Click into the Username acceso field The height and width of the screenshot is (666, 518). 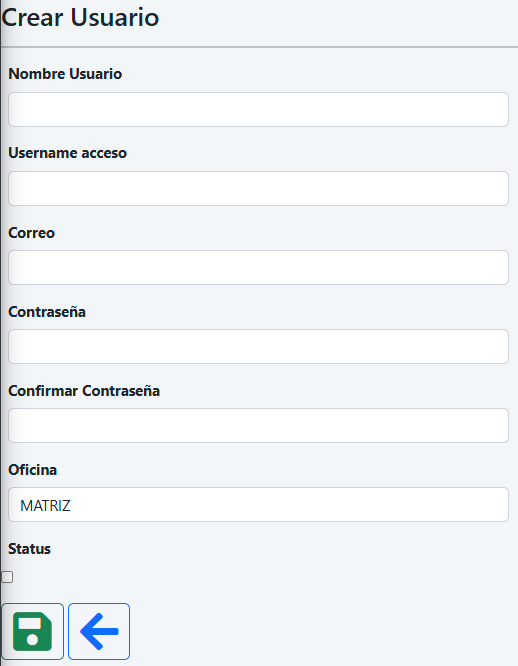(x=258, y=189)
